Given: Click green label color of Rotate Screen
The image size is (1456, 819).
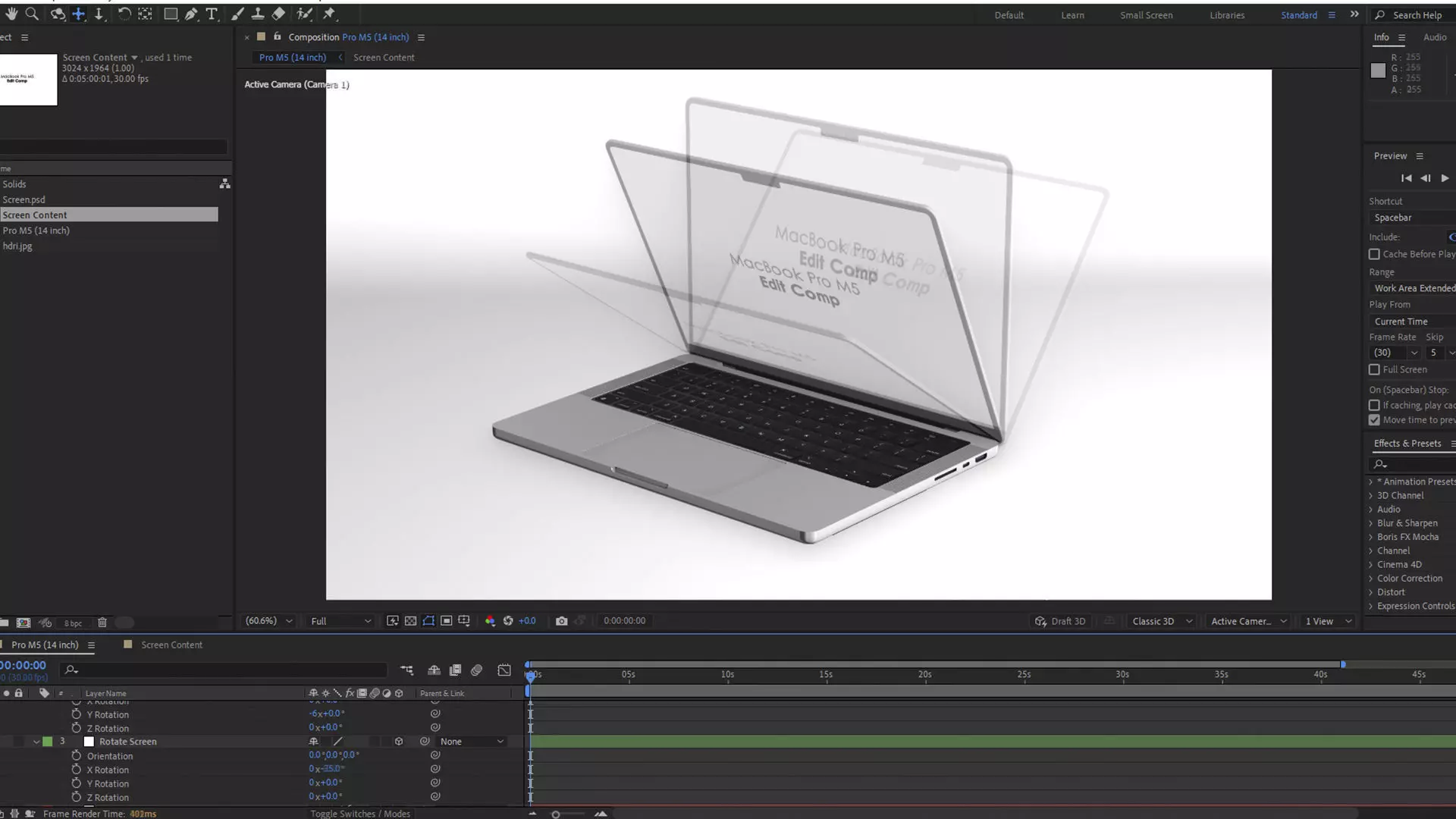Looking at the screenshot, I should click(48, 742).
